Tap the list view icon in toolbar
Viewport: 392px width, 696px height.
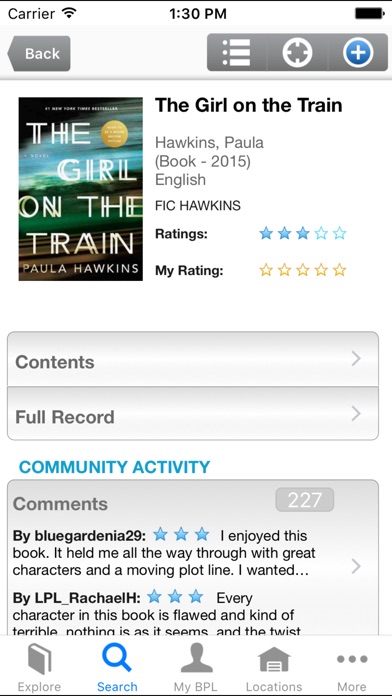237,53
